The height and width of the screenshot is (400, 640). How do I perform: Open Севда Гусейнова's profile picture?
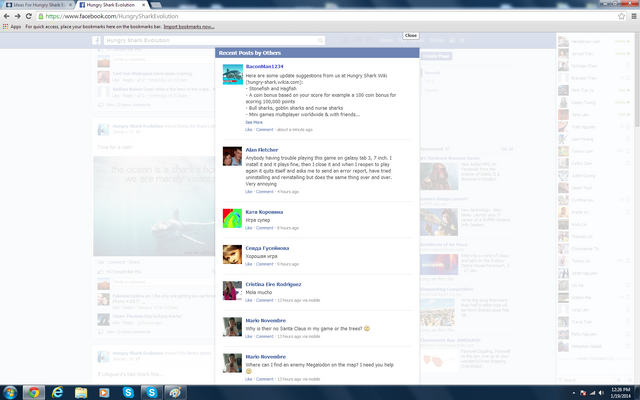[x=233, y=255]
